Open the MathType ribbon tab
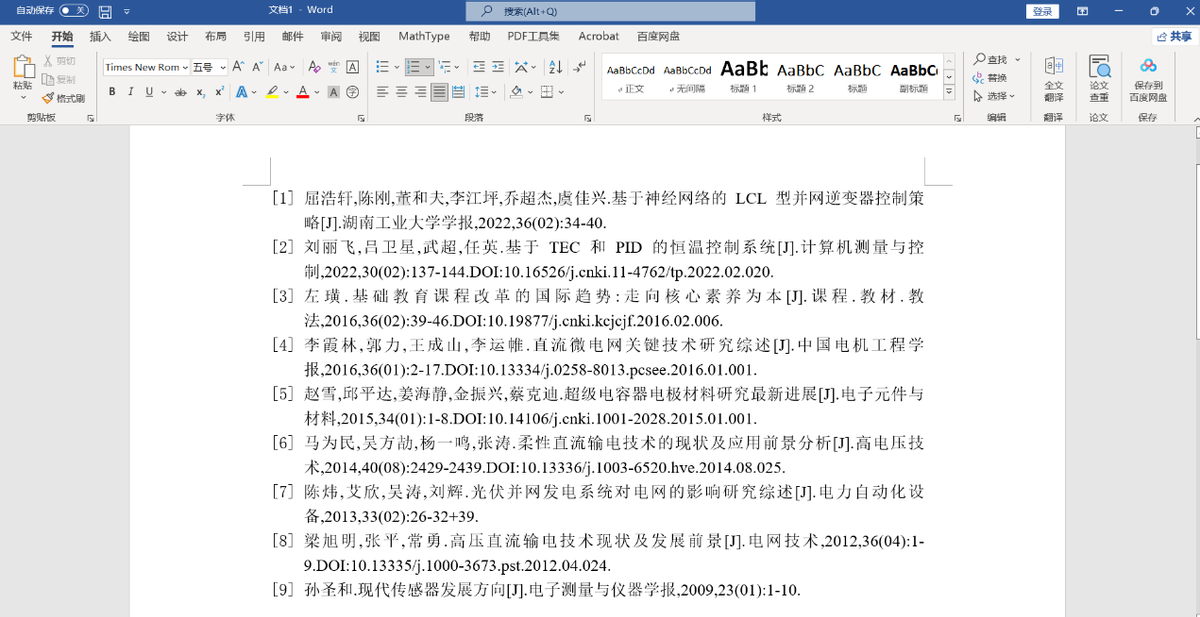The width and height of the screenshot is (1200, 617). tap(424, 35)
